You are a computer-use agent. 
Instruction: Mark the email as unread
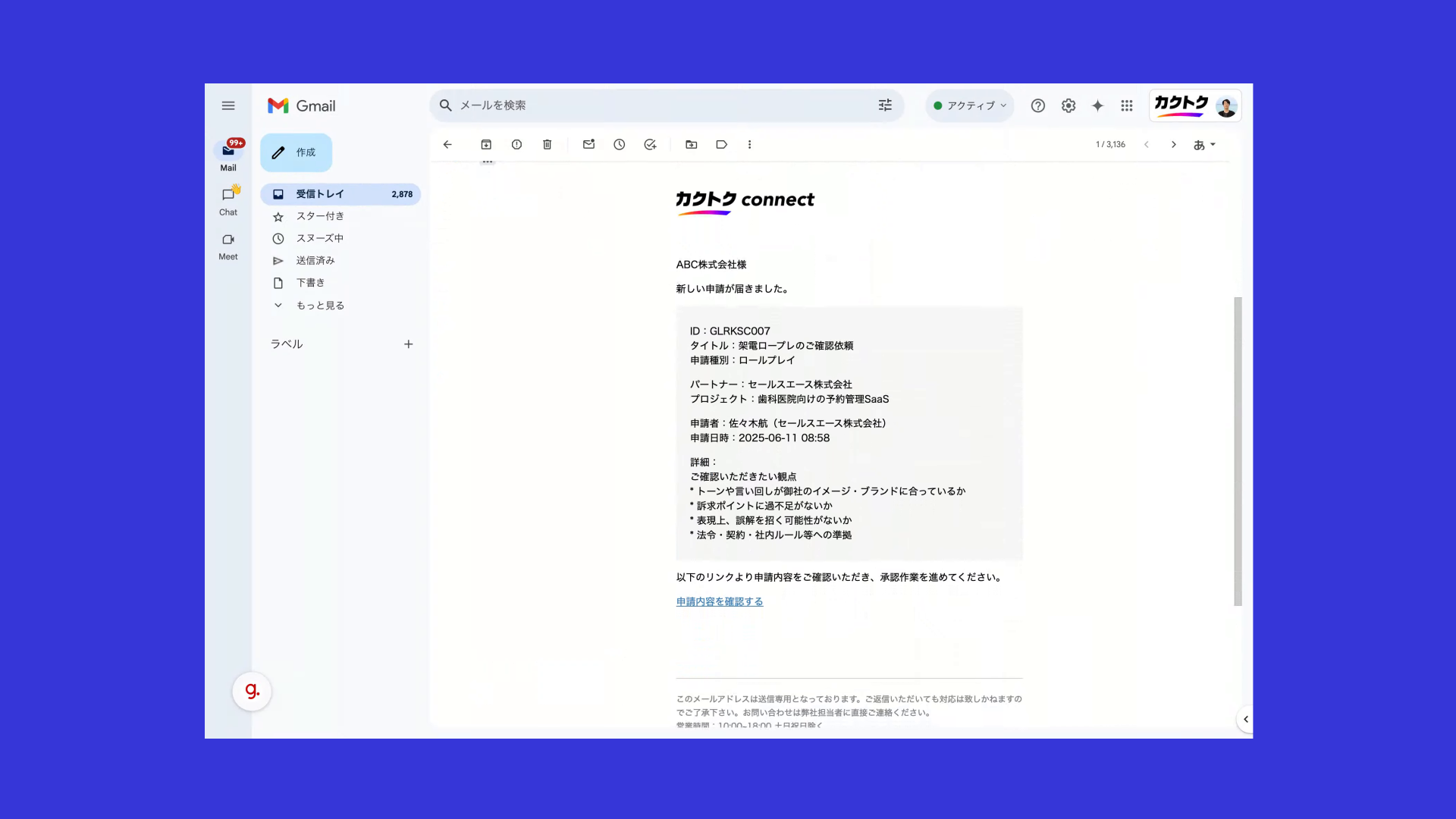[589, 144]
